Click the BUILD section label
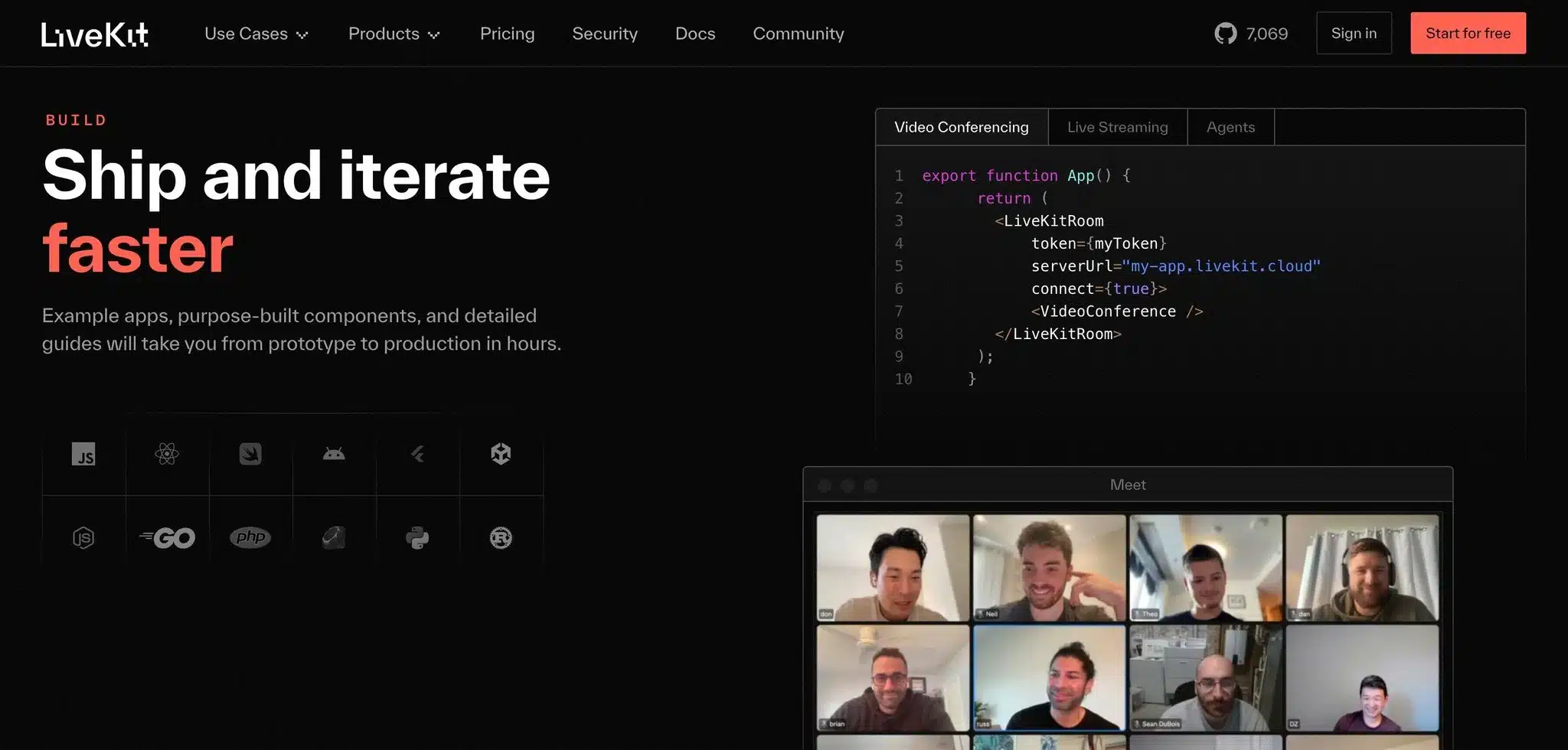The width and height of the screenshot is (1568, 750). (x=77, y=120)
